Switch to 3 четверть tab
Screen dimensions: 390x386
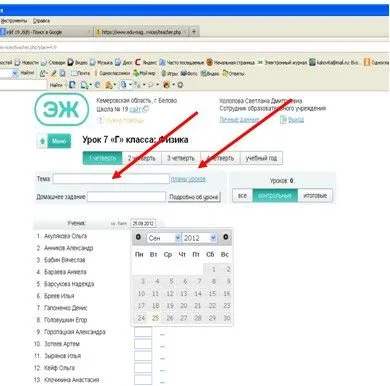(181, 158)
